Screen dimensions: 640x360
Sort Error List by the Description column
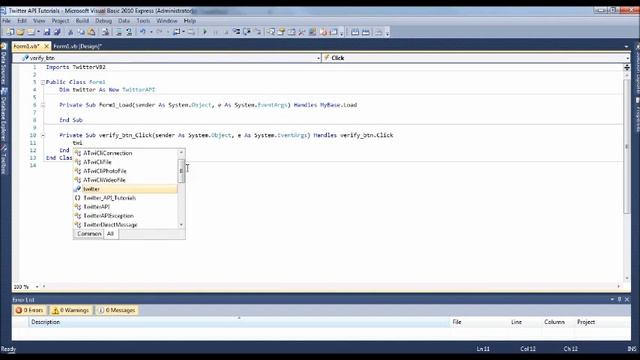239,322
